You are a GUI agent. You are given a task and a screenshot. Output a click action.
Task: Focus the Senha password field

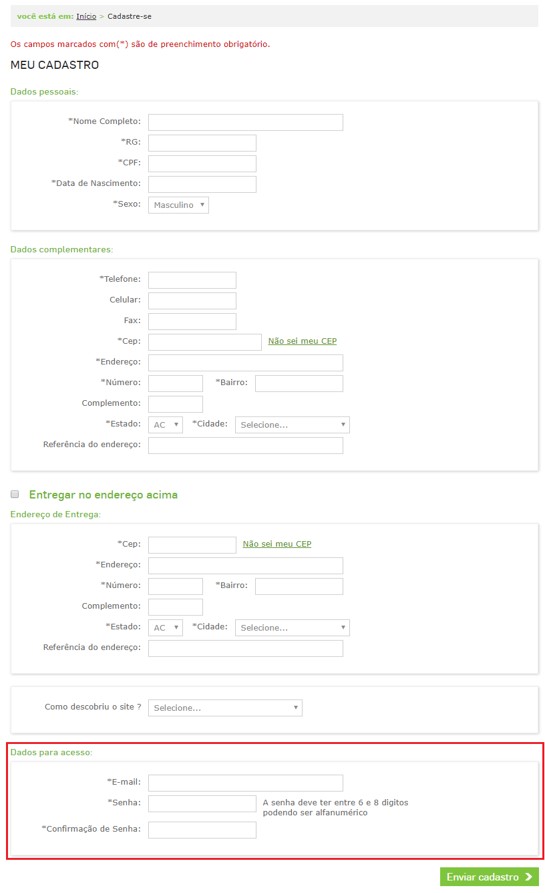[202, 804]
